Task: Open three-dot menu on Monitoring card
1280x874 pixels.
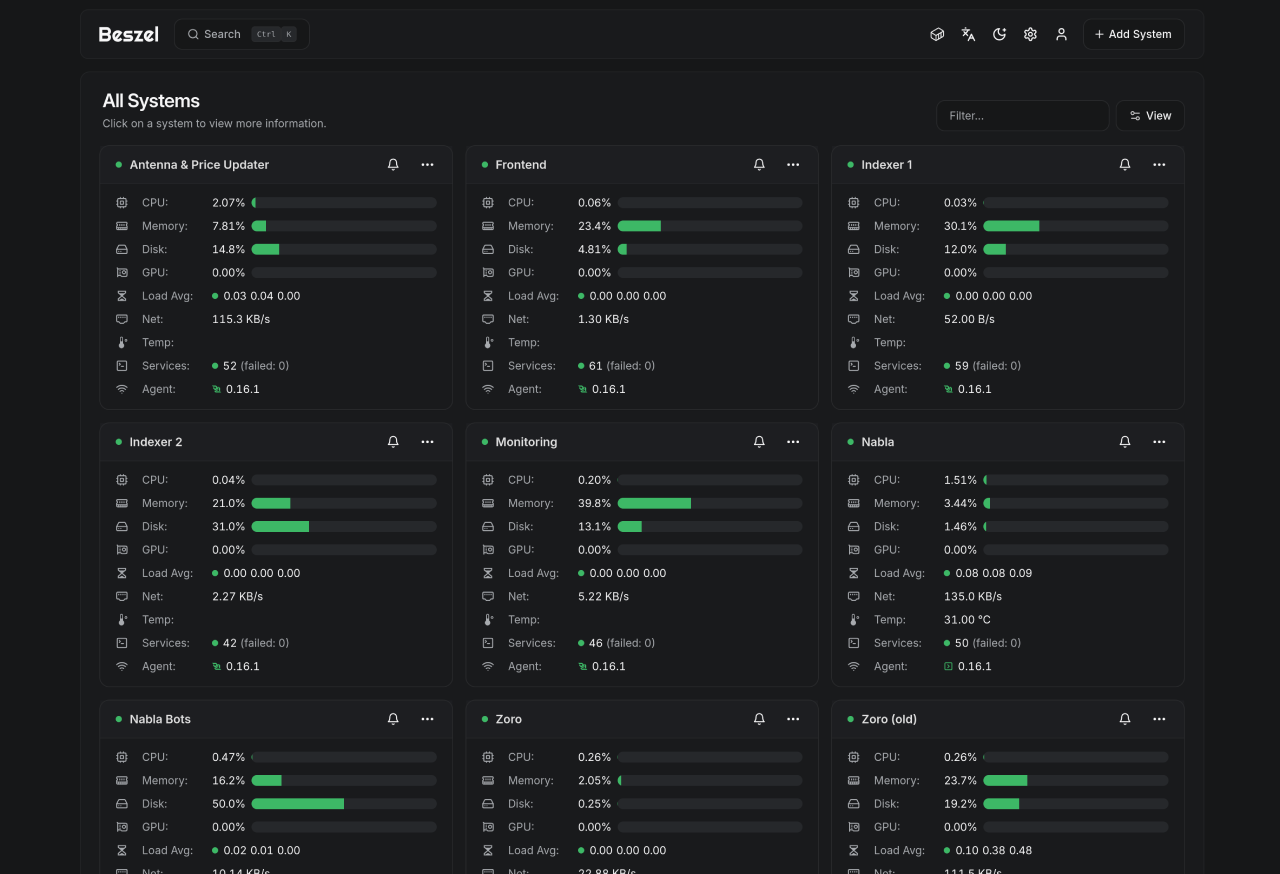Action: tap(793, 442)
